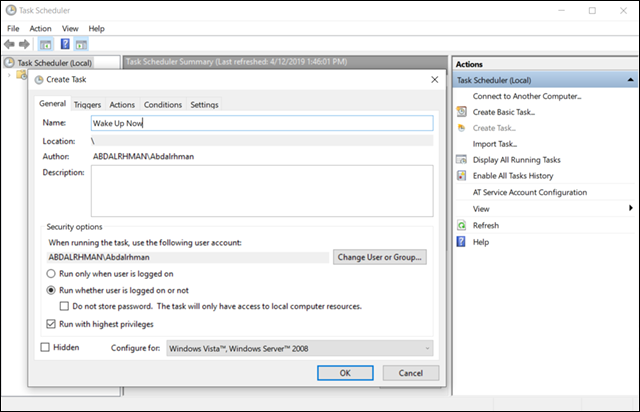This screenshot has height=412, width=640.
Task: Click the Display All Running Tasks icon
Action: tap(461, 160)
